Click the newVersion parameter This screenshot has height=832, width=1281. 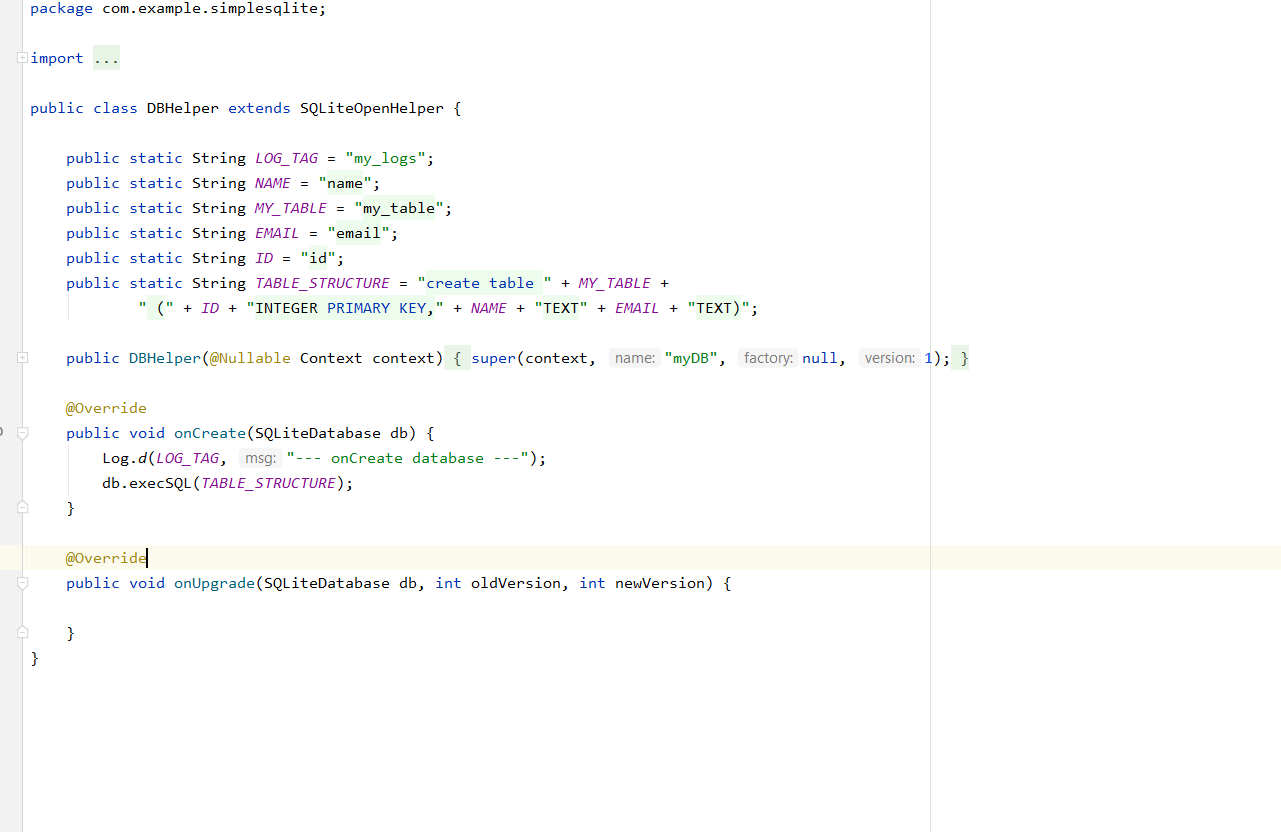pyautogui.click(x=660, y=583)
